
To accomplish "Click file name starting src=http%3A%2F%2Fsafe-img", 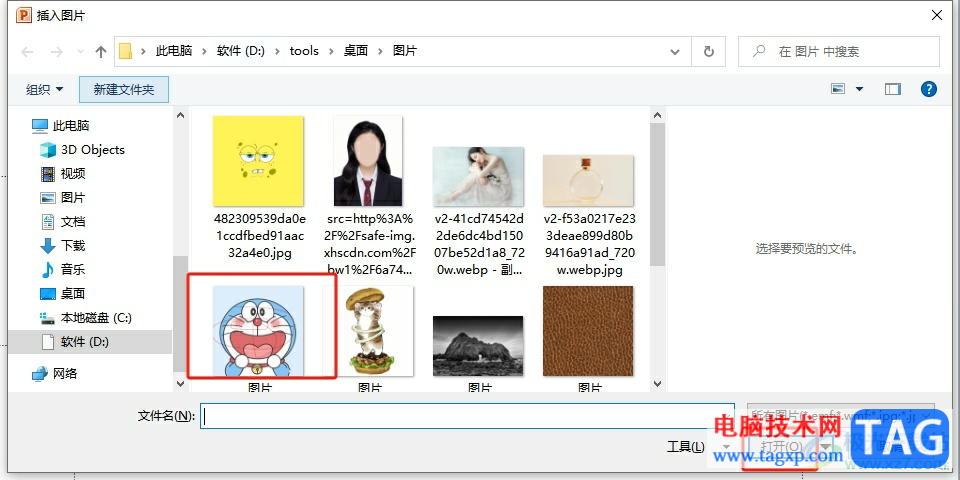I will 370,244.
